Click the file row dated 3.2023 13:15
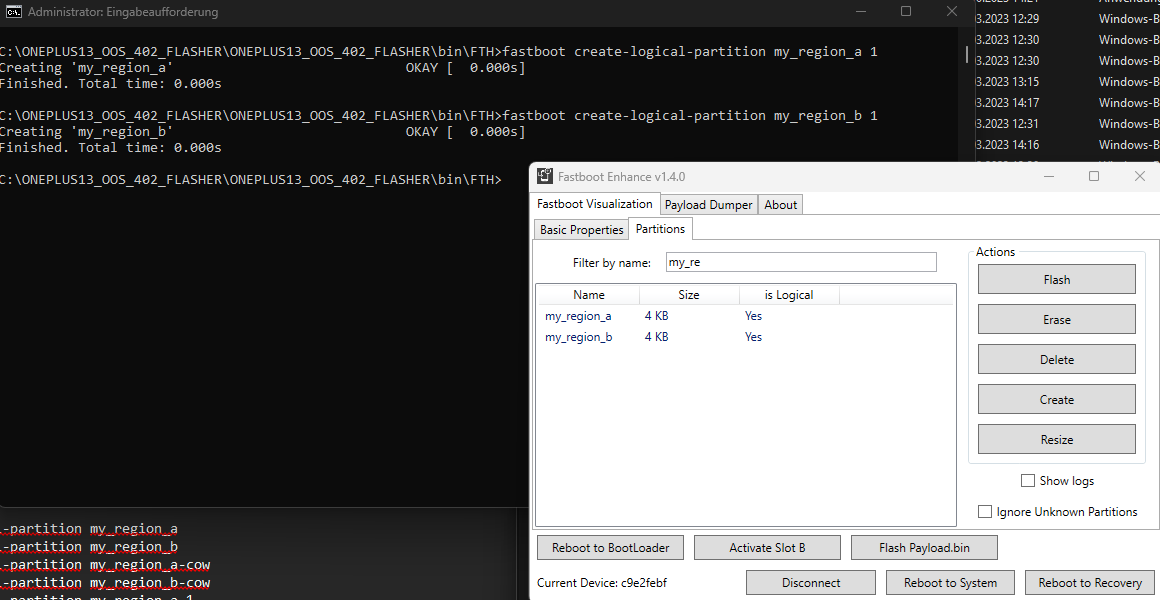The height and width of the screenshot is (600, 1160). (1068, 81)
